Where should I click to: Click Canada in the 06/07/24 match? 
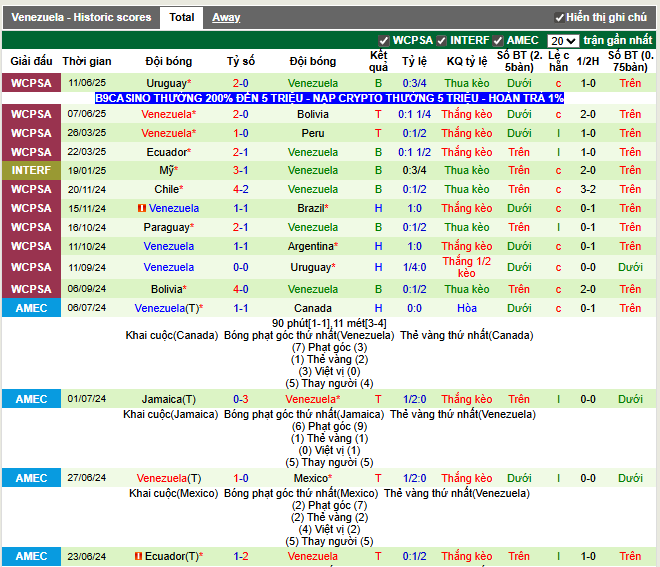(x=313, y=308)
